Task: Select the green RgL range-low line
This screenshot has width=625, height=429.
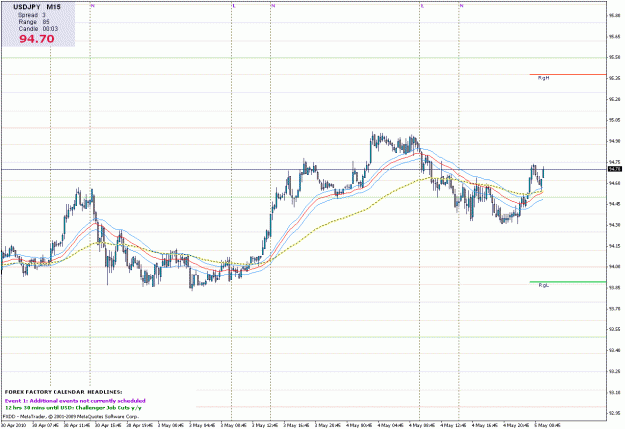Action: pos(568,281)
